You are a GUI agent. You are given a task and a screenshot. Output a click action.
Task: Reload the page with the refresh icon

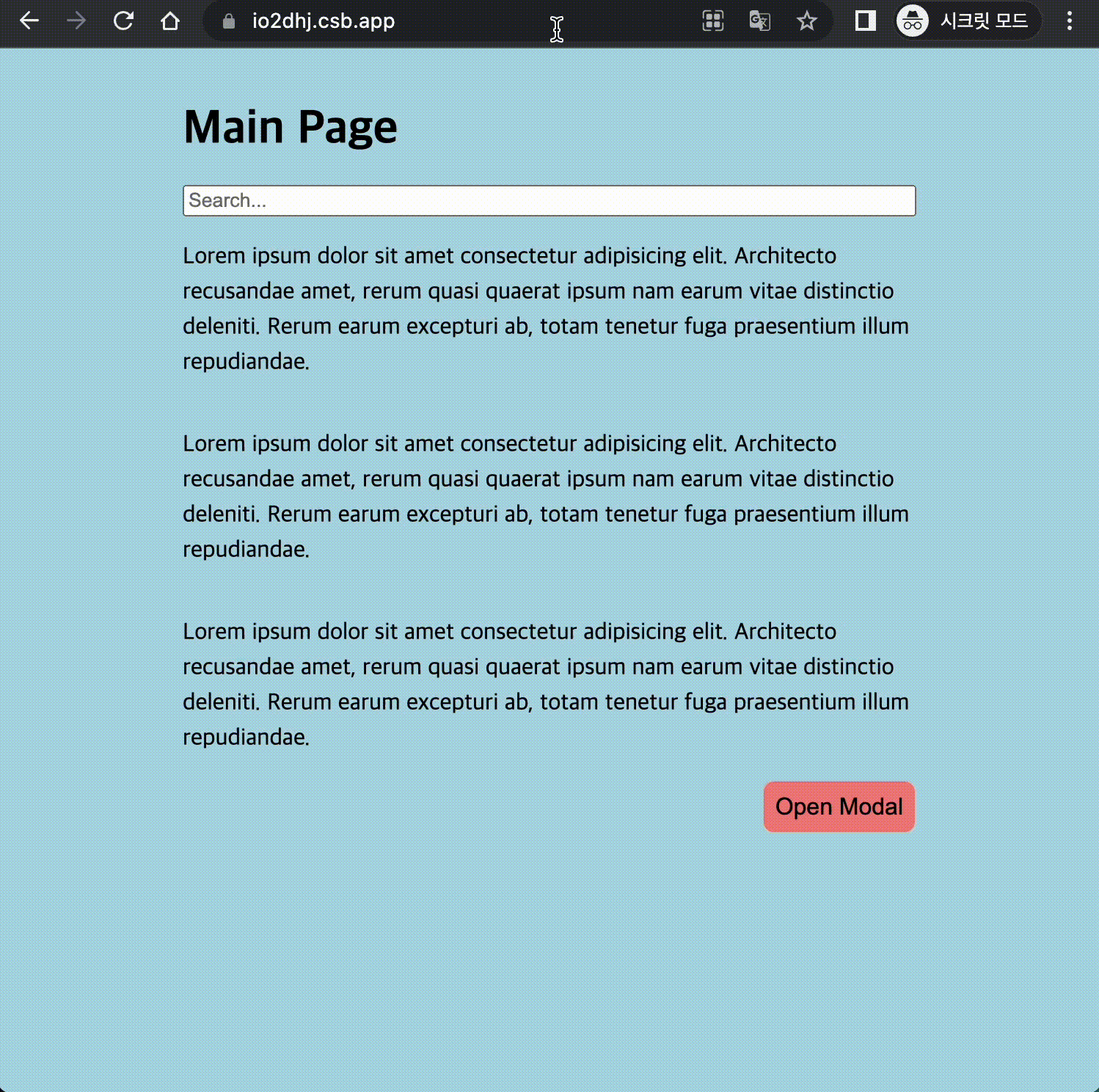(x=123, y=21)
